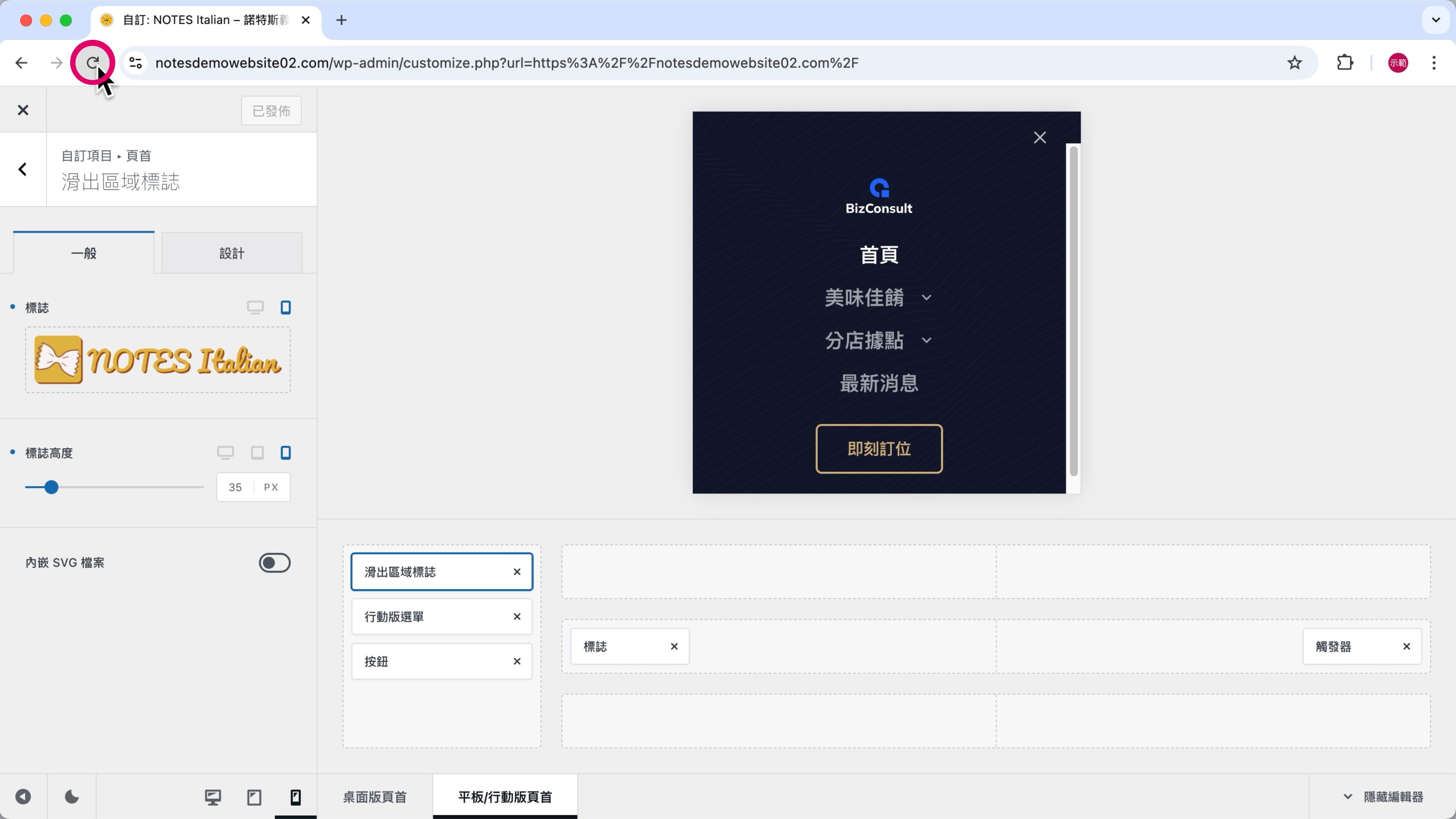
Task: Click the browser reload button
Action: pyautogui.click(x=92, y=62)
